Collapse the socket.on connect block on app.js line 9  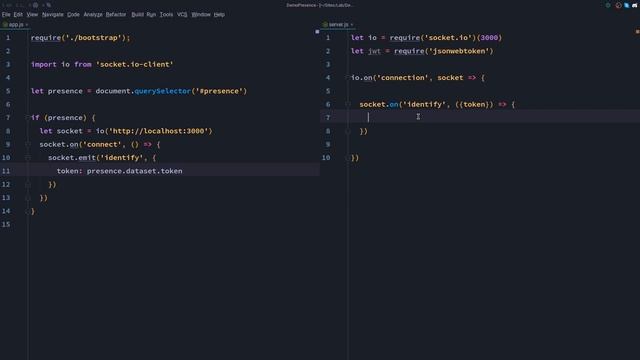[x=28, y=144]
